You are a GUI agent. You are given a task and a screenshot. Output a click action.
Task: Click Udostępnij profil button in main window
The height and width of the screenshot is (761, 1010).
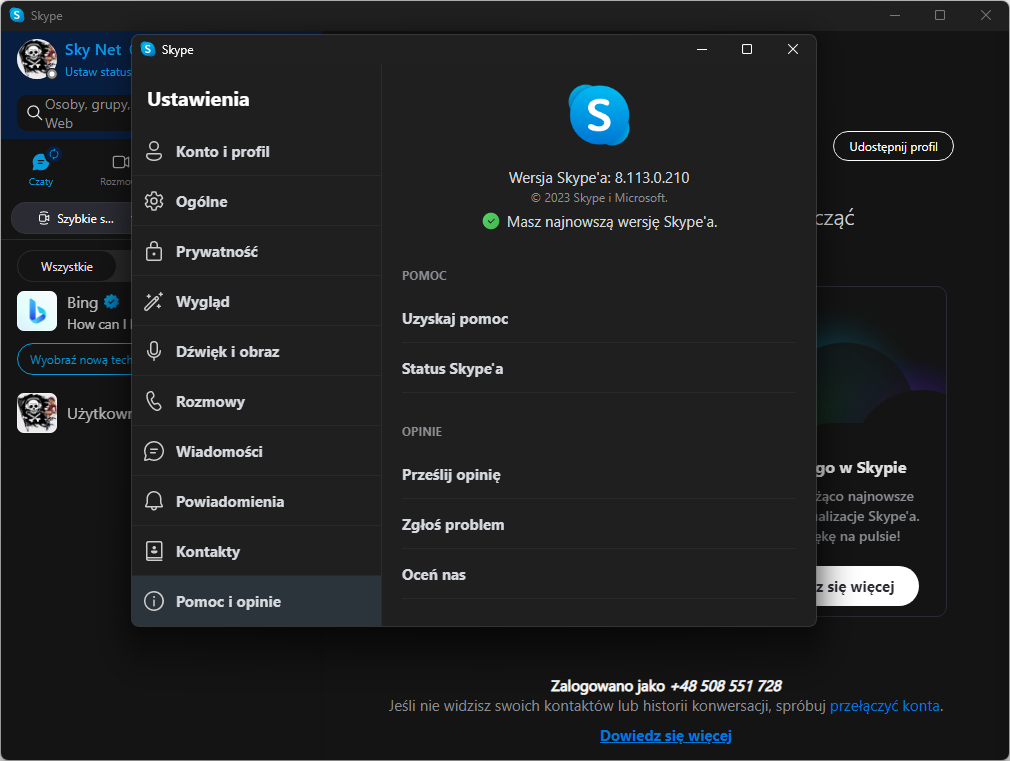[893, 147]
